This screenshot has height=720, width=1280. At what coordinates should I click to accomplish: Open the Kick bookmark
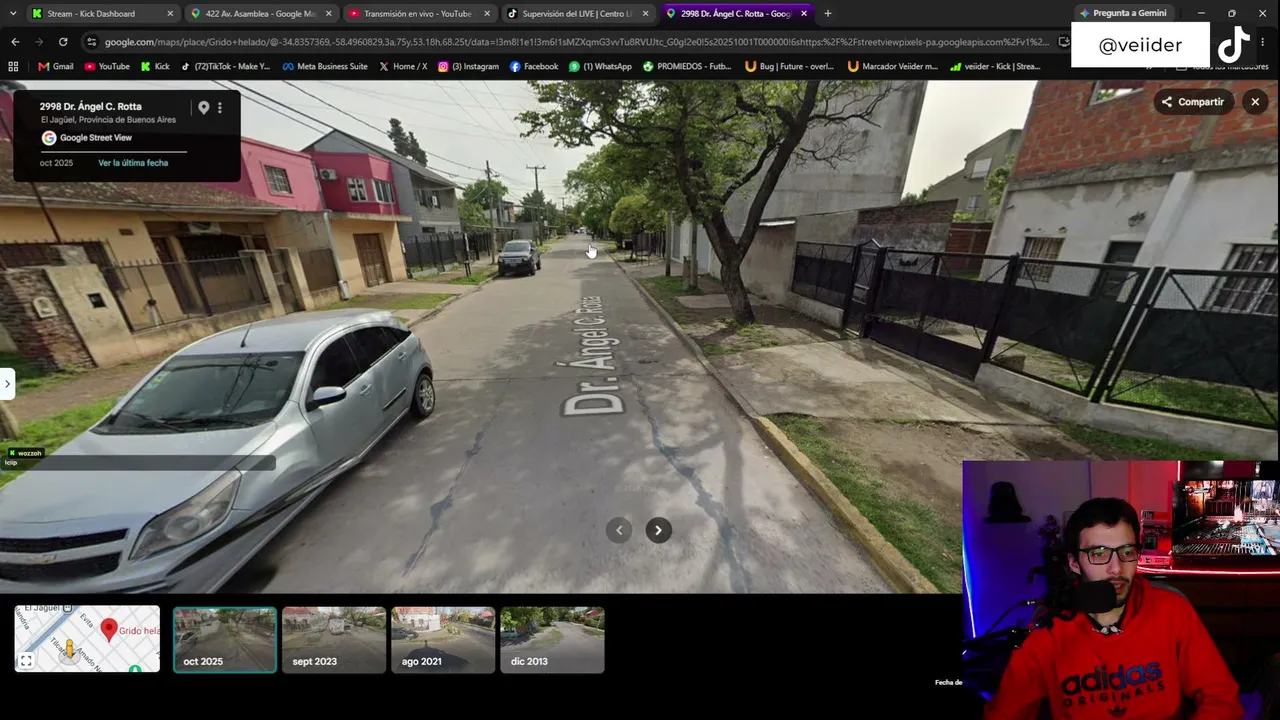tap(155, 67)
